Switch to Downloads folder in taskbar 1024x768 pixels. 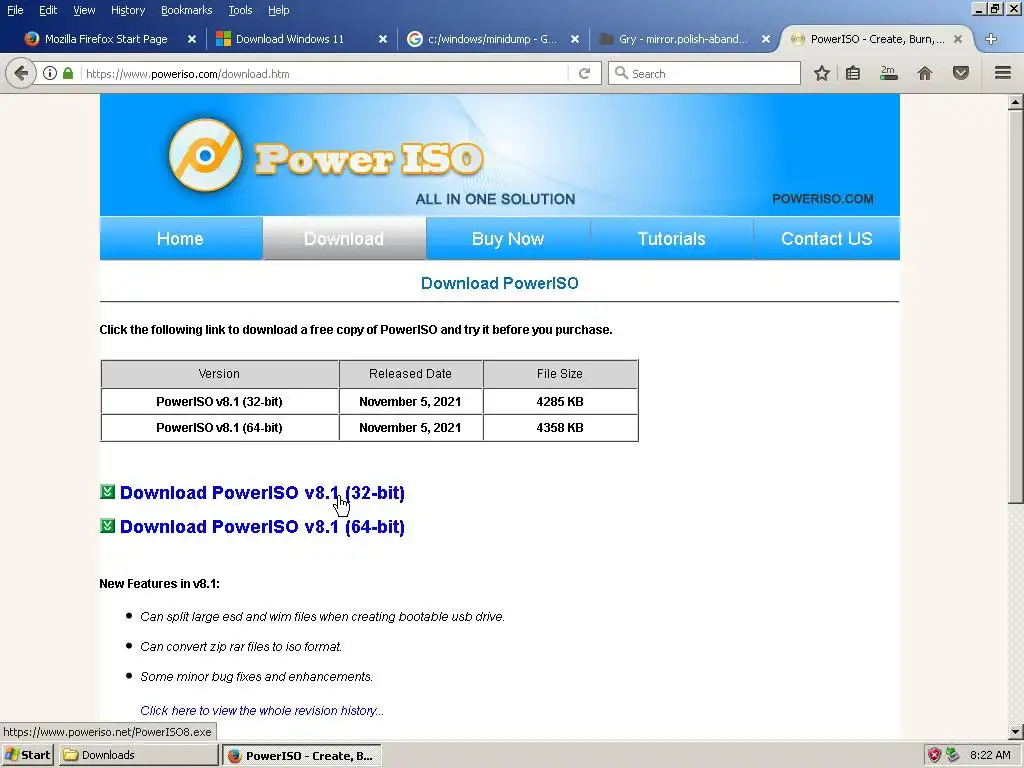(x=138, y=755)
